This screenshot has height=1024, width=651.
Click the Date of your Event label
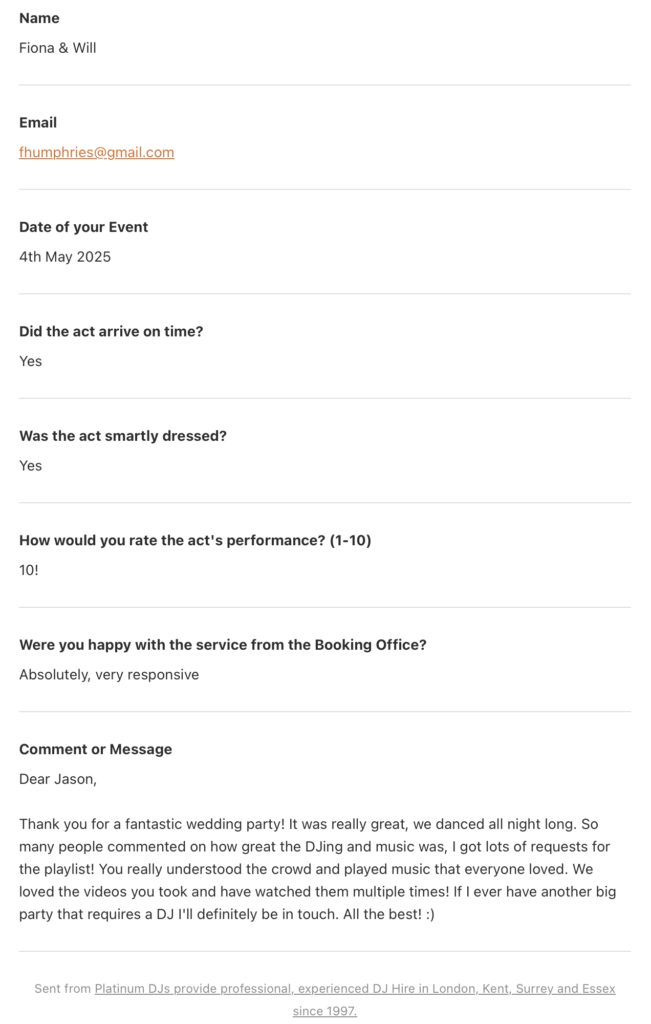coord(83,227)
